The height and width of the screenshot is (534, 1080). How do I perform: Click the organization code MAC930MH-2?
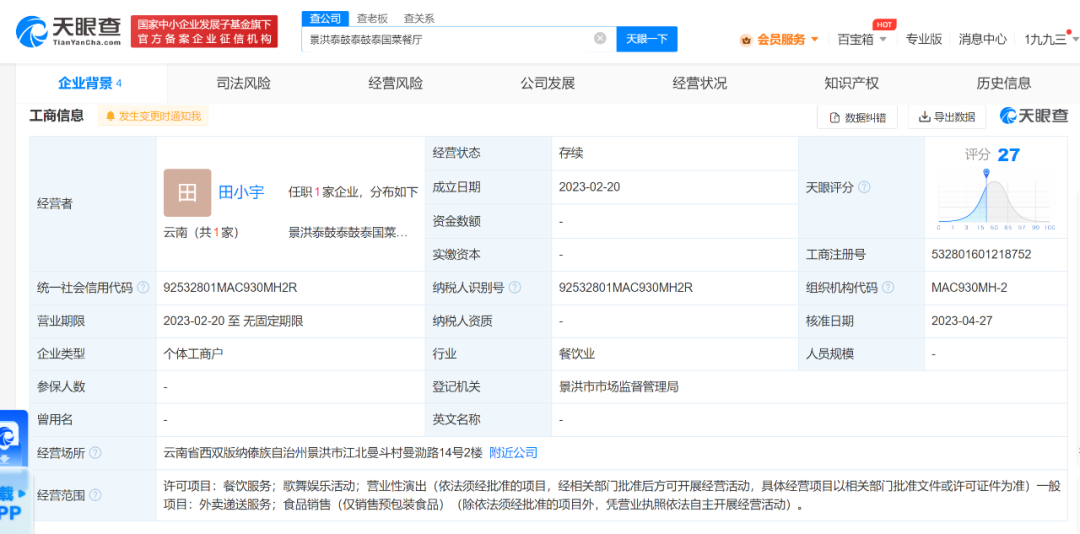[968, 287]
